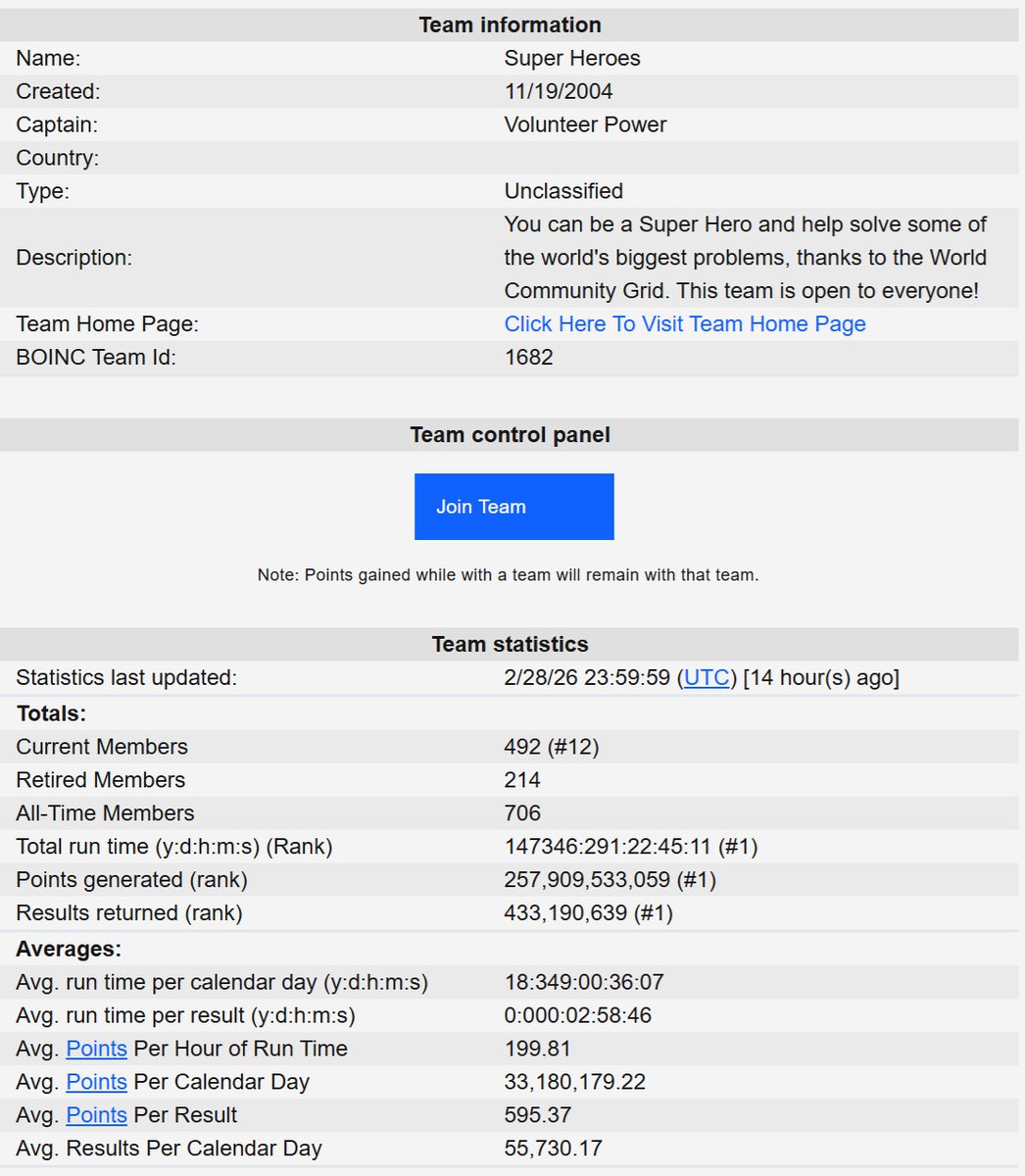Click the 'Country:' row label
This screenshot has width=1025, height=1176.
pos(57,158)
